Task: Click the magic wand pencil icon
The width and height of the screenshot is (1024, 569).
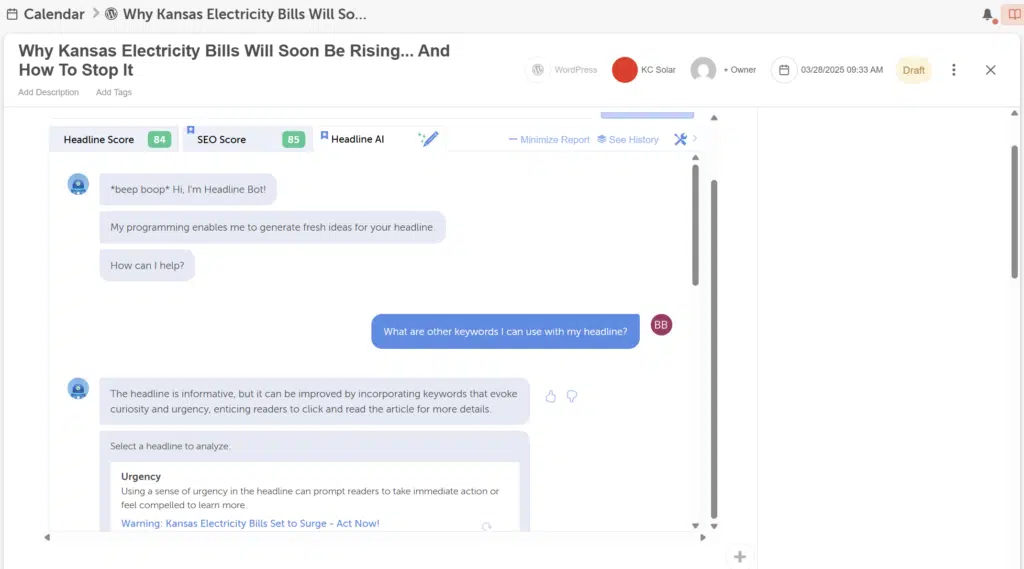Action: click(429, 139)
